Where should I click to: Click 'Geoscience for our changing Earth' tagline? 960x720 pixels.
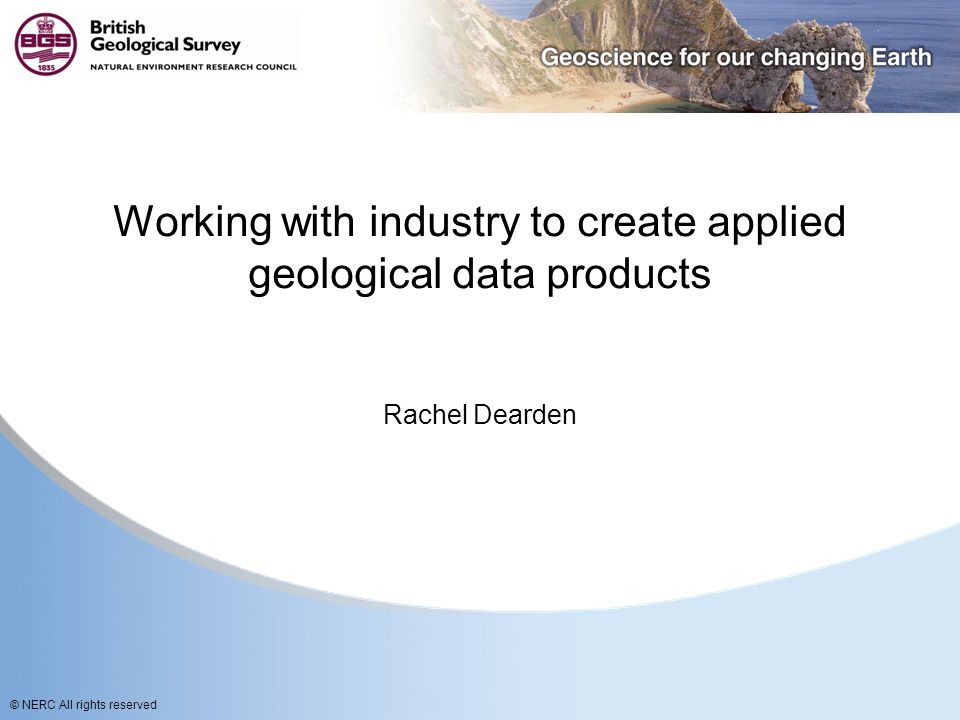click(736, 58)
